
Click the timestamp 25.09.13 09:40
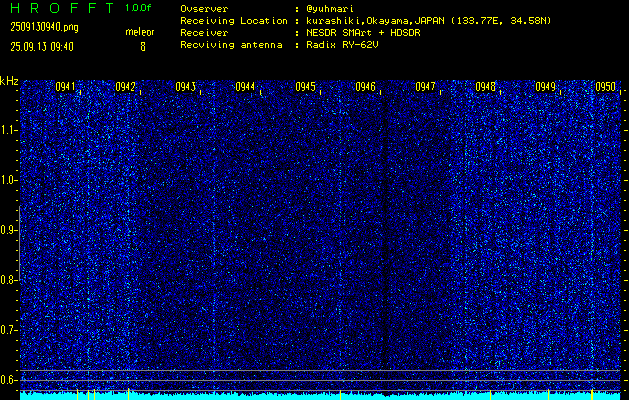tap(42, 47)
